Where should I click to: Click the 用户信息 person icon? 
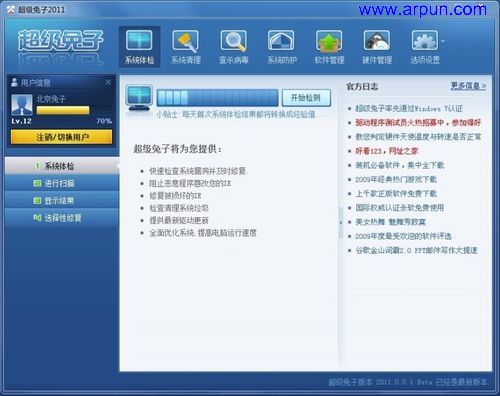tap(14, 82)
